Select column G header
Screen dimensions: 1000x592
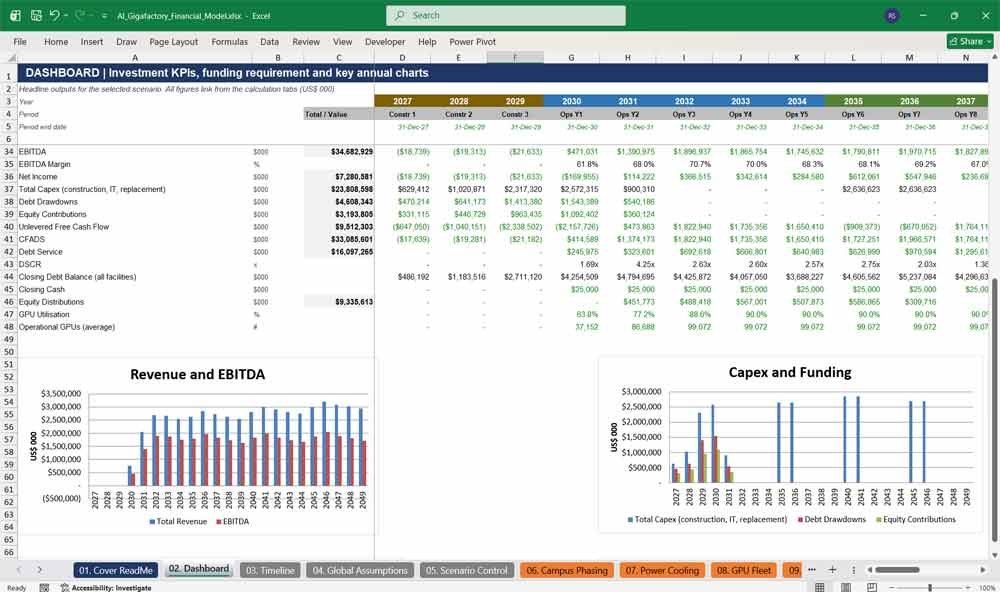(x=571, y=57)
